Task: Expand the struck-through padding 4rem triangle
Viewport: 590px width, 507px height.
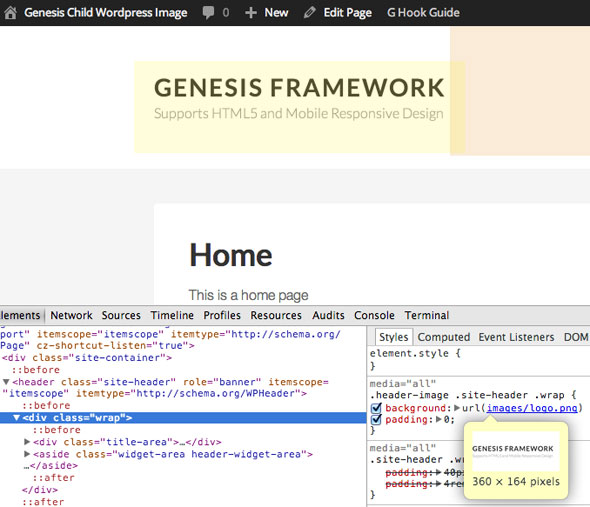Action: 438,483
